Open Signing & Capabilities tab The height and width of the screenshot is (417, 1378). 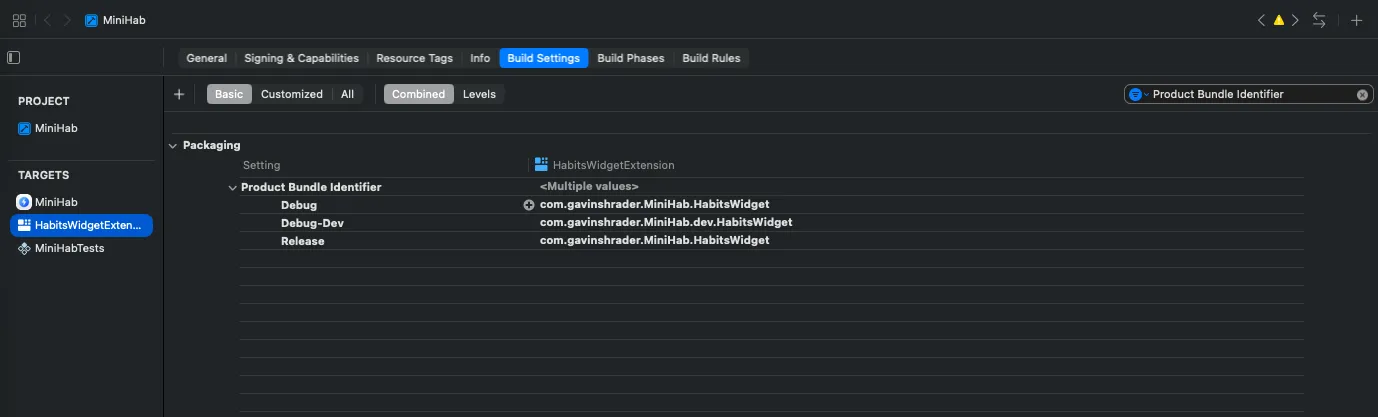[x=301, y=58]
